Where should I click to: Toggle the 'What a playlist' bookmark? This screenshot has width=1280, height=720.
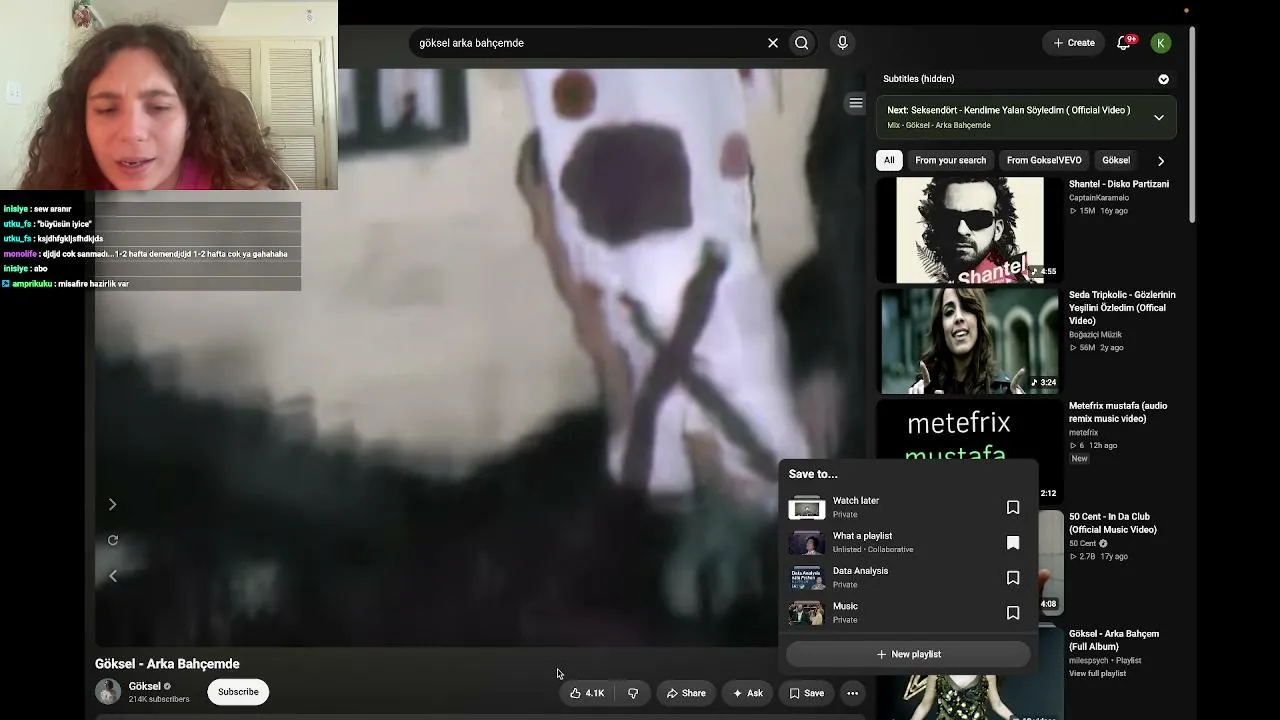click(1013, 543)
